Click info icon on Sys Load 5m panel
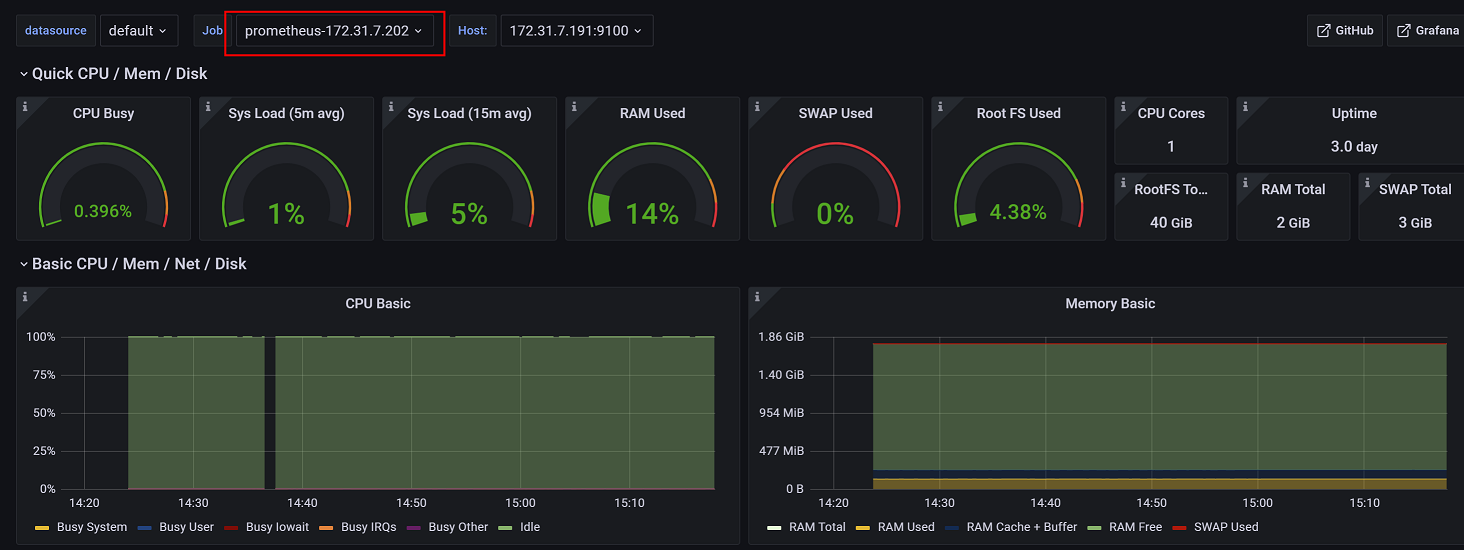Viewport: 1464px width, 550px height. tap(207, 105)
